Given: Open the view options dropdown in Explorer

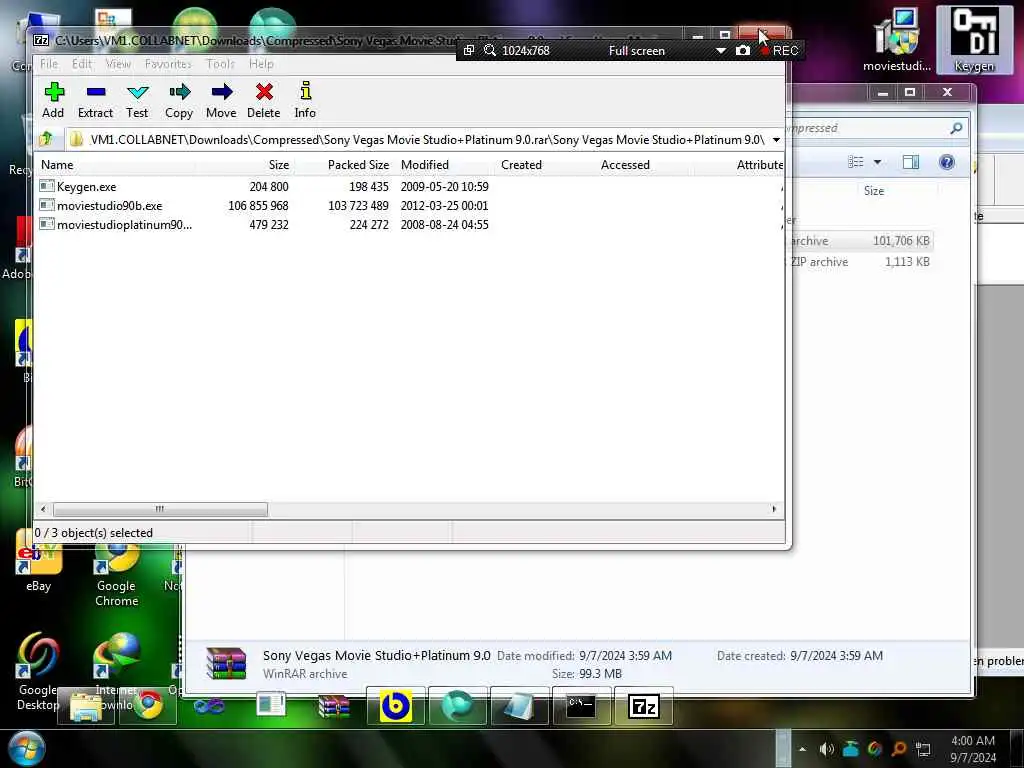Looking at the screenshot, I should (x=878, y=162).
